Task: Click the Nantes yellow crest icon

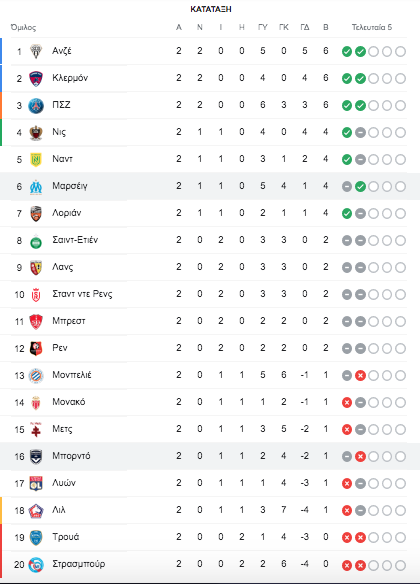Action: coord(36,160)
